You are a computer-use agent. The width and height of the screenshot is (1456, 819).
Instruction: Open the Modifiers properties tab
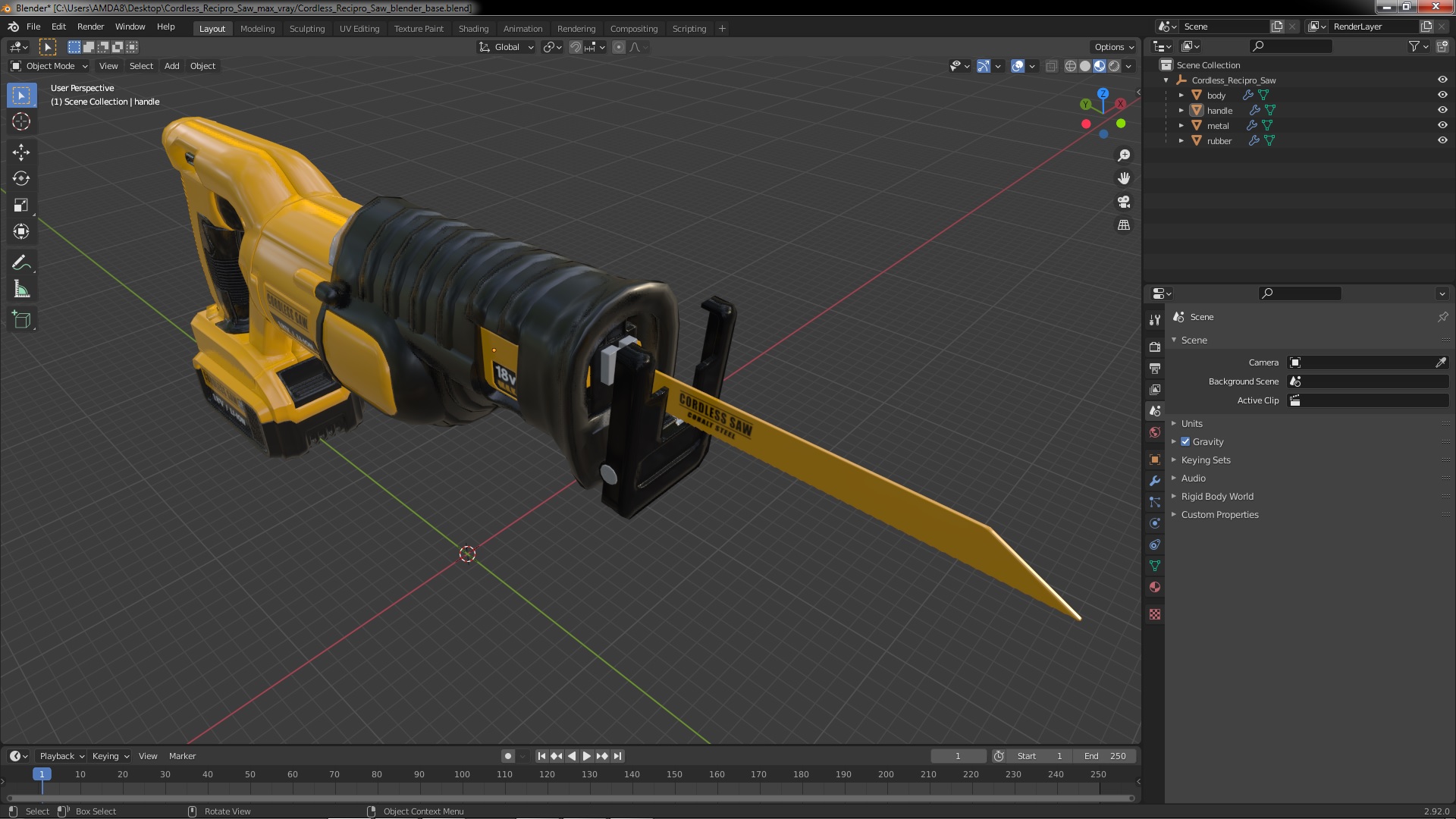(1155, 481)
